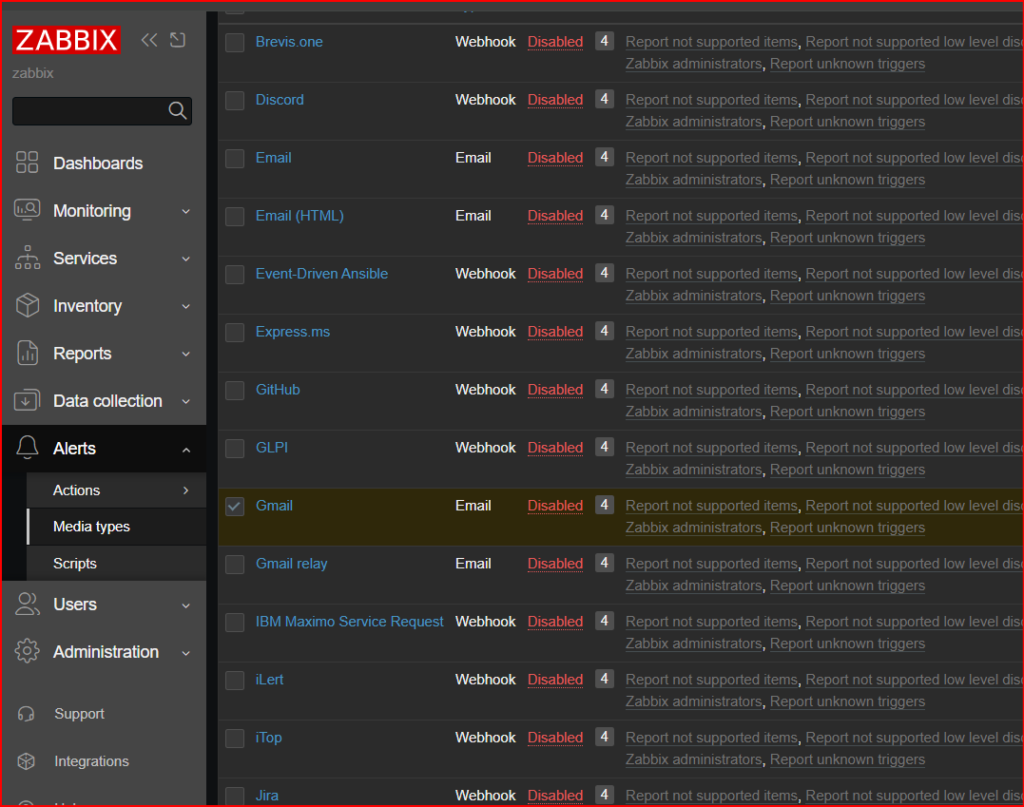Screen dimensions: 1024x807
Task: Click the Administration gear icon
Action: (27, 651)
